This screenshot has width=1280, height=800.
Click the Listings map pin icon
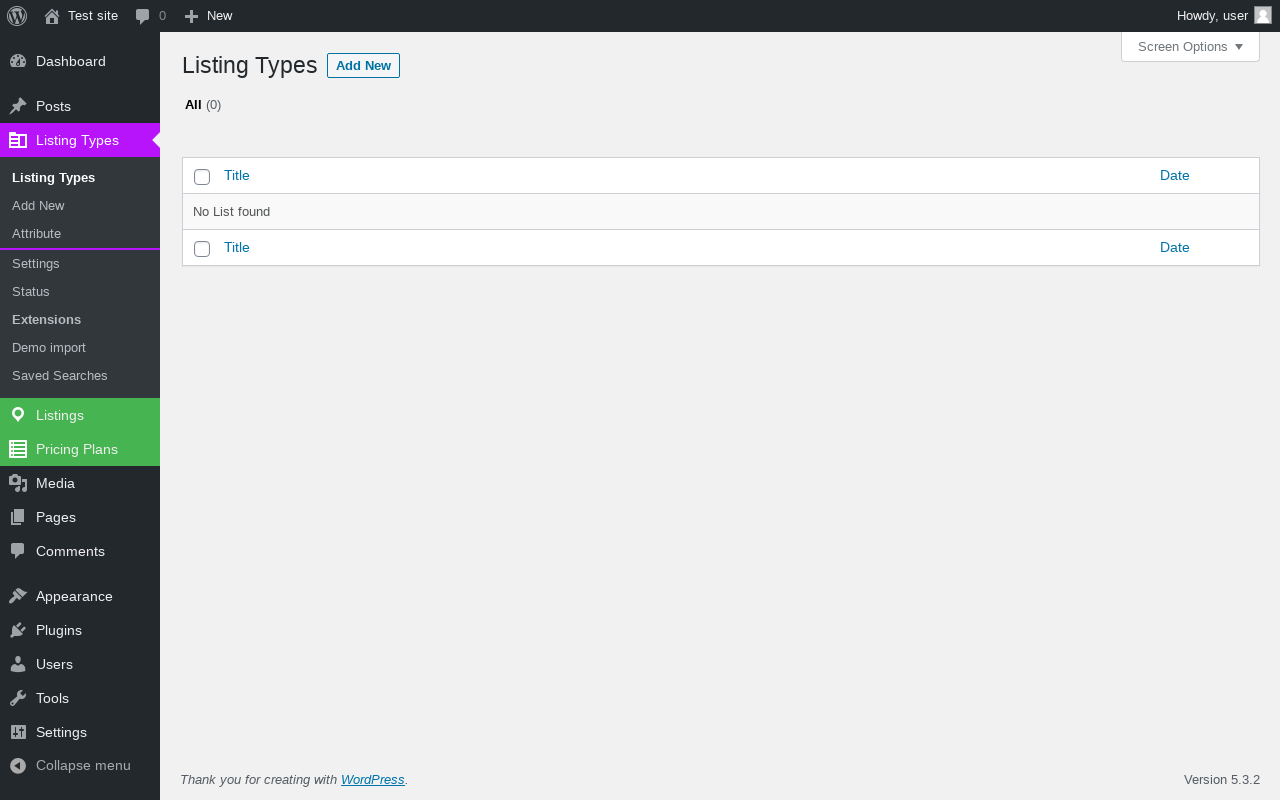(x=18, y=415)
